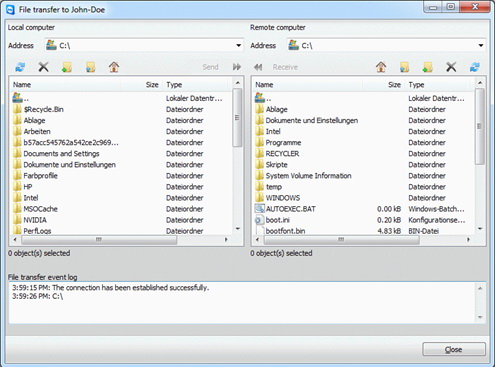496x368 pixels.
Task: Click the local home icon
Action: point(114,67)
